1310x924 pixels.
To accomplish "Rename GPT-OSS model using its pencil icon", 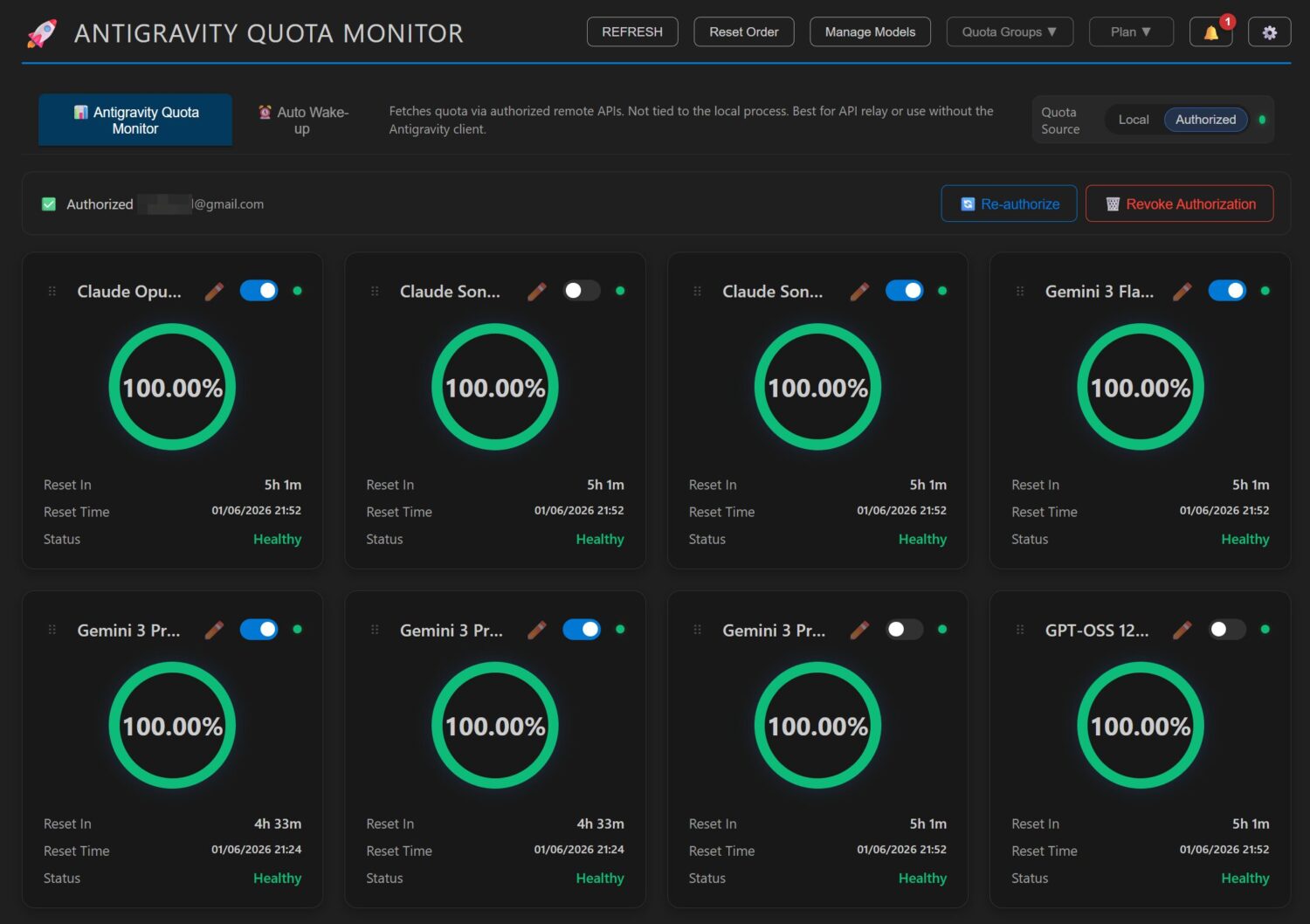I will (1182, 630).
